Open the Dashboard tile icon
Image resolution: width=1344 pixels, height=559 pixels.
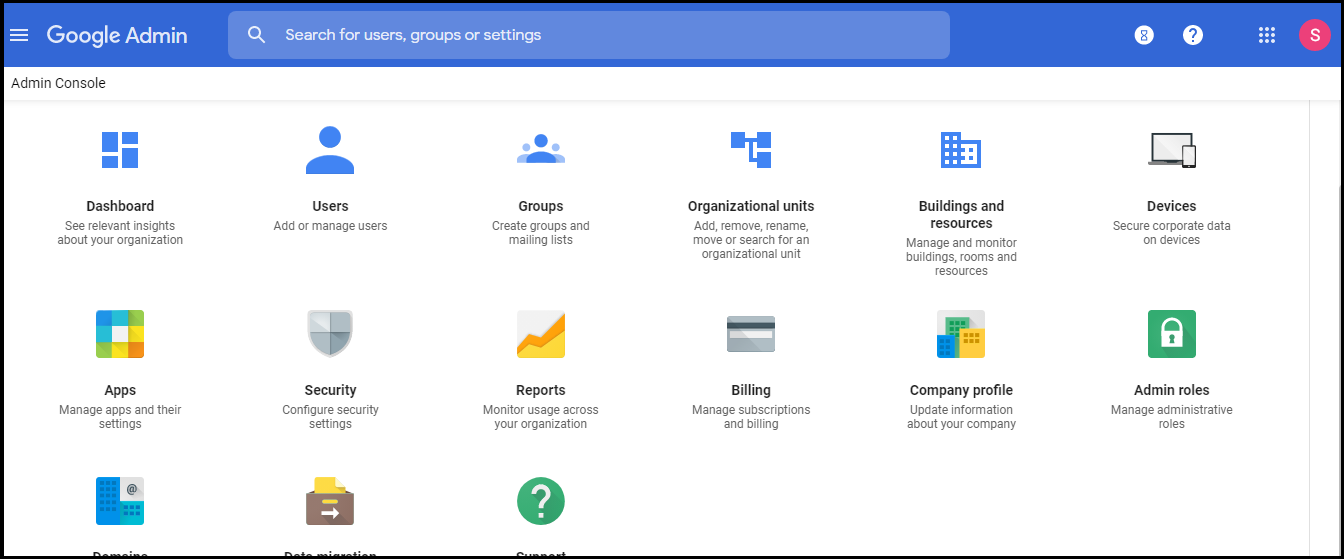120,150
